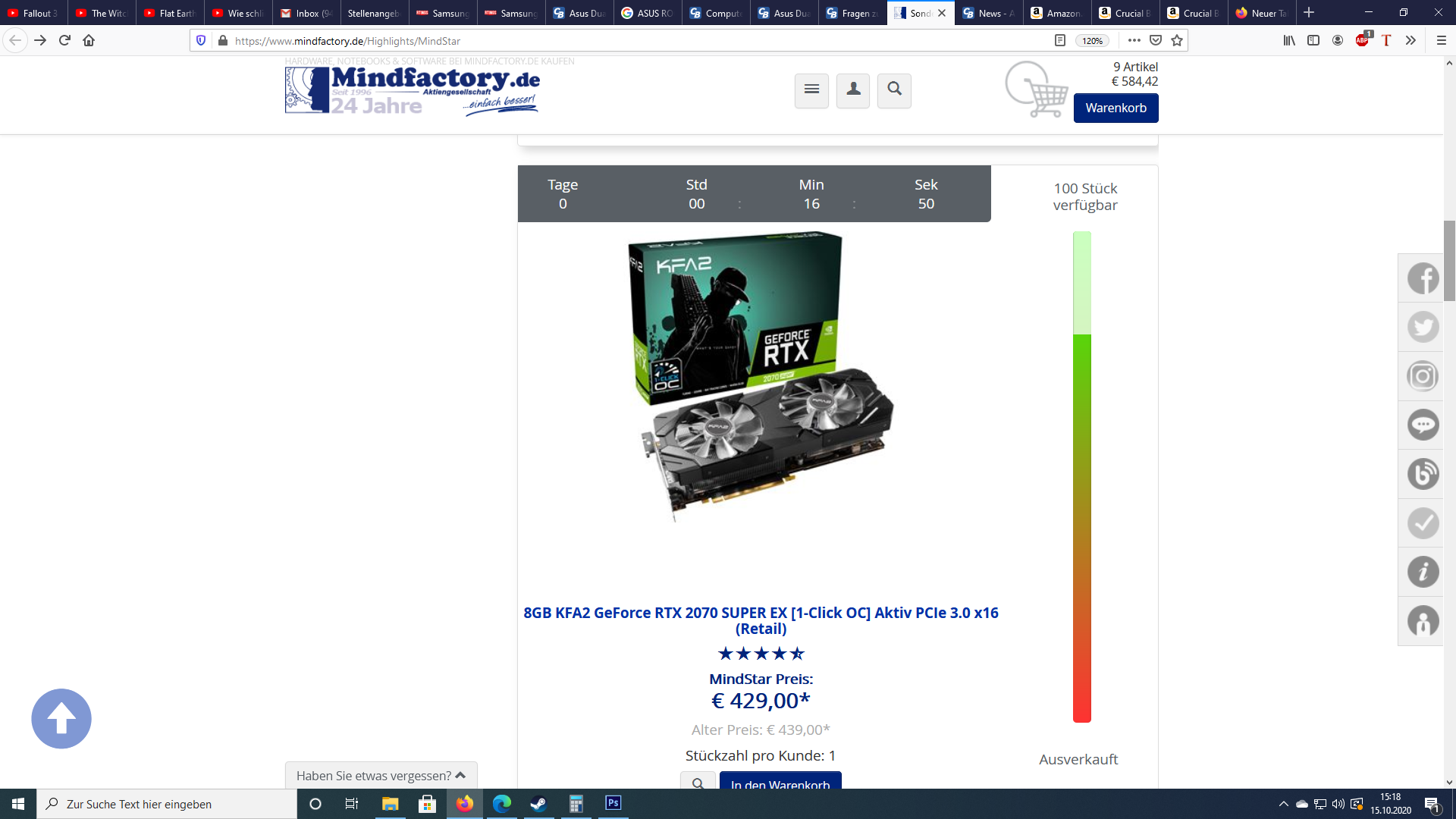Image resolution: width=1456 pixels, height=819 pixels.
Task: Click the scroll-to-top arrow button
Action: point(61,718)
